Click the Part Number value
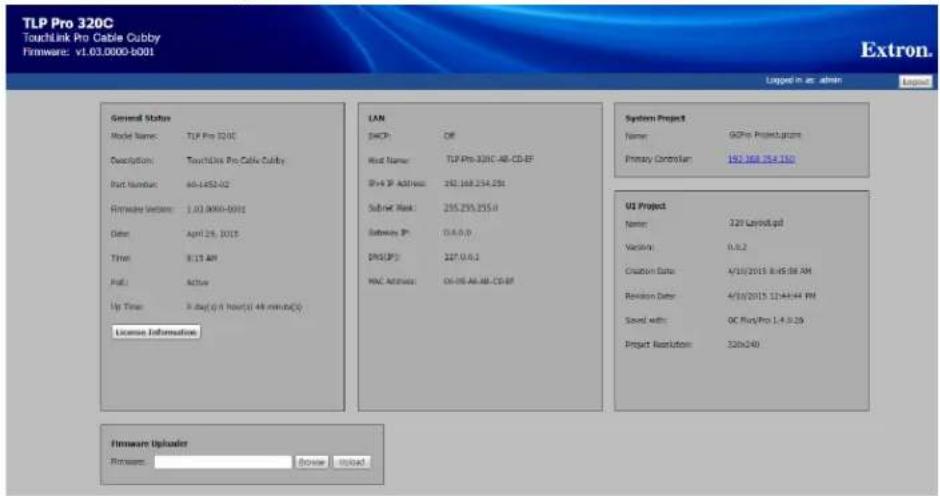This screenshot has height=496, width=940. point(207,185)
